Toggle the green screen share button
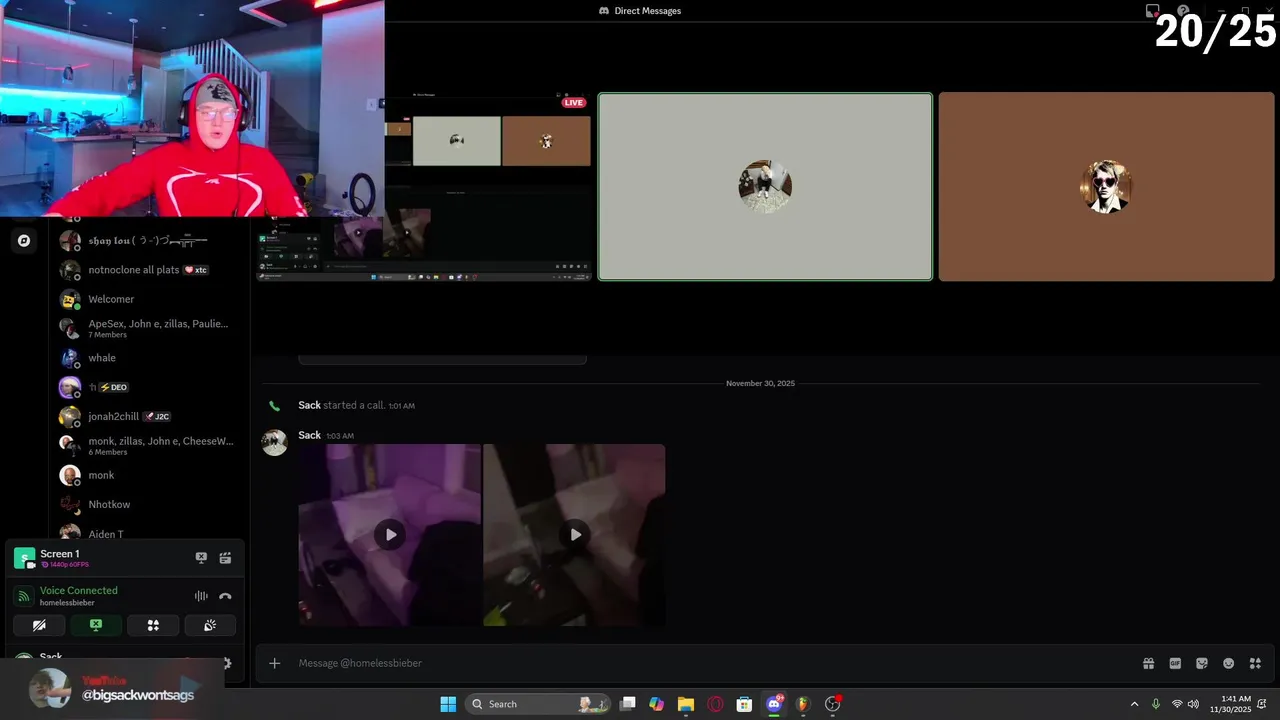The image size is (1280, 720). [96, 625]
